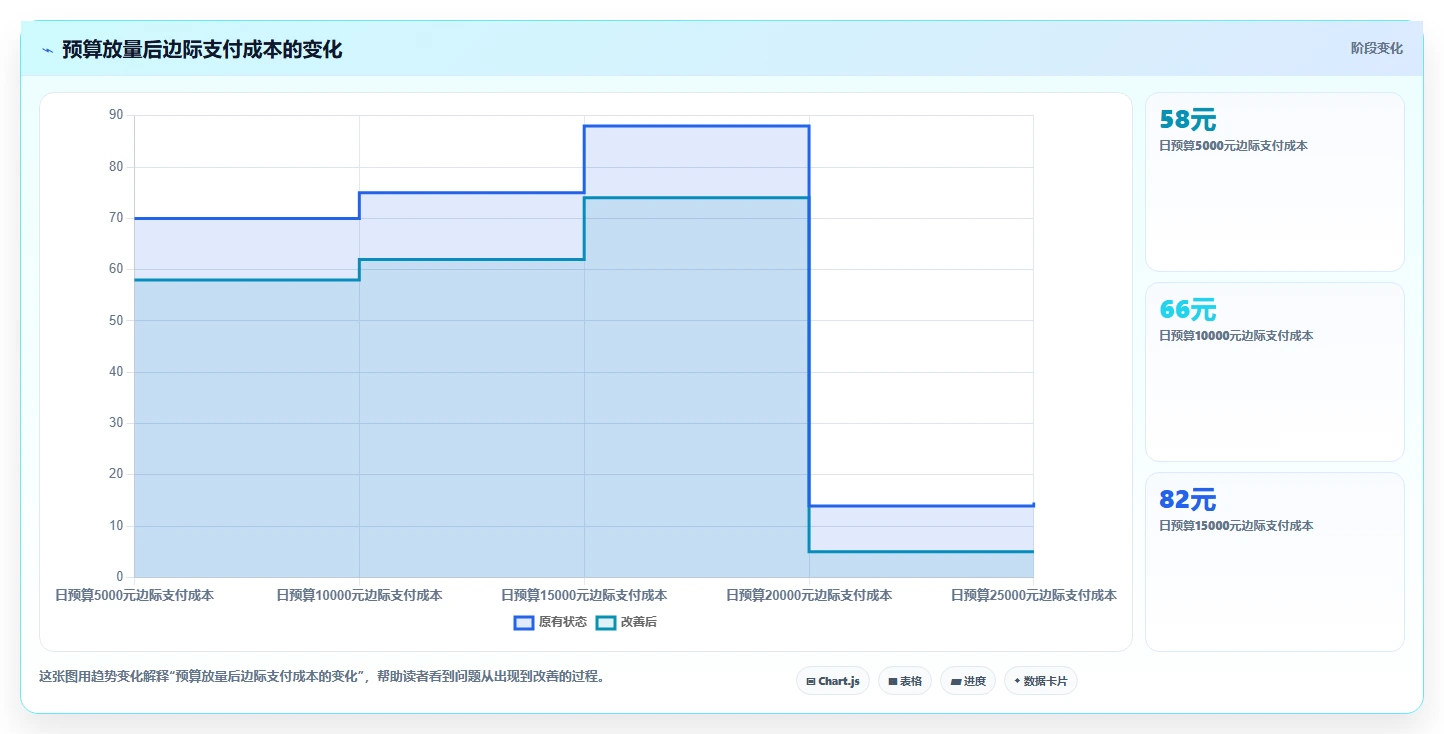
Task: Click the y-axis value 50
Action: point(116,320)
